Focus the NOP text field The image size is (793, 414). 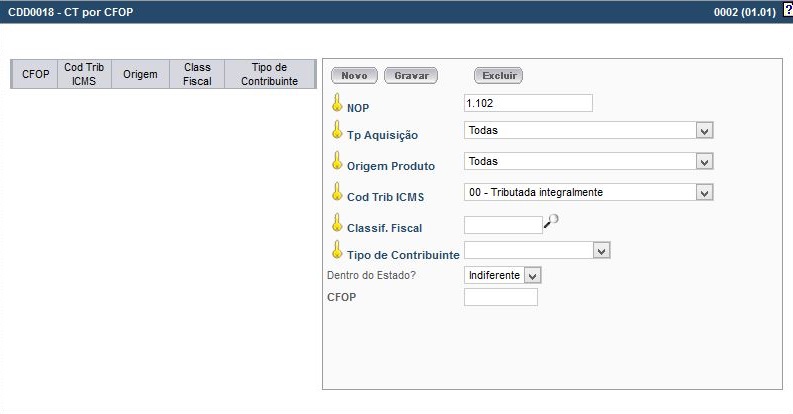tap(529, 103)
